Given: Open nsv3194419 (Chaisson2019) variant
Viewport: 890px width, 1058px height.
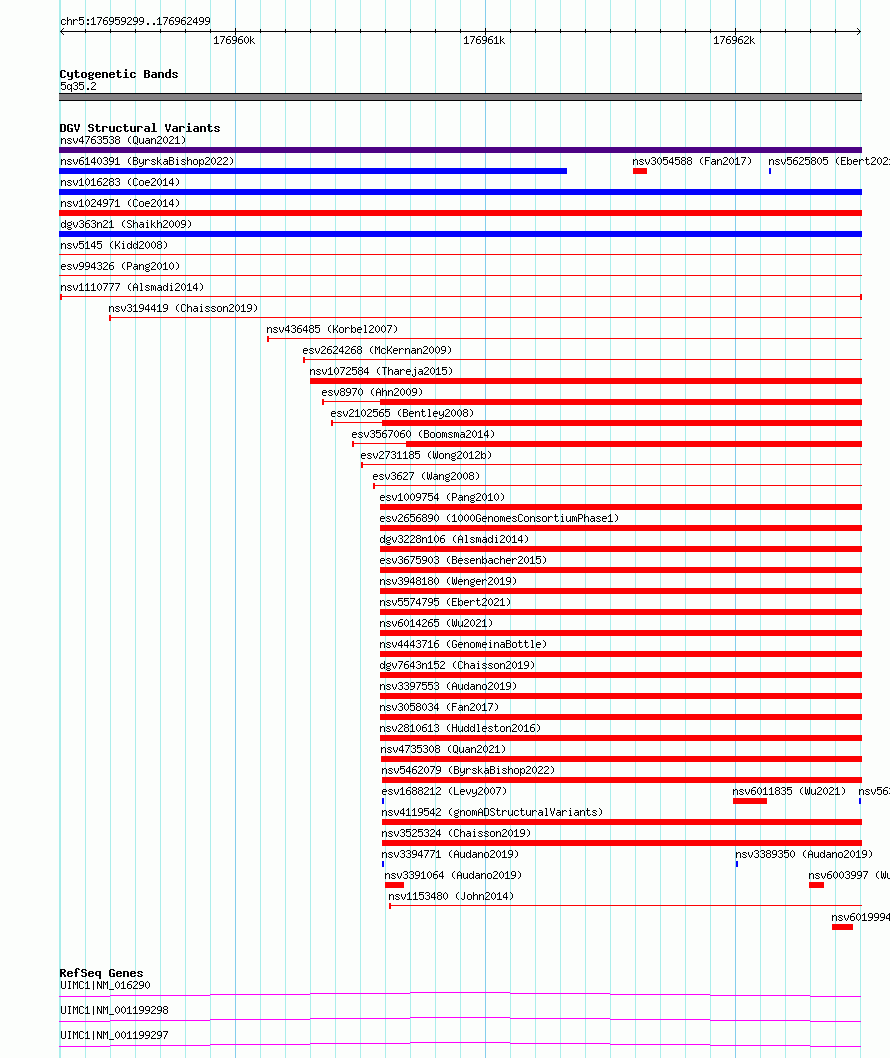Looking at the screenshot, I should point(183,308).
